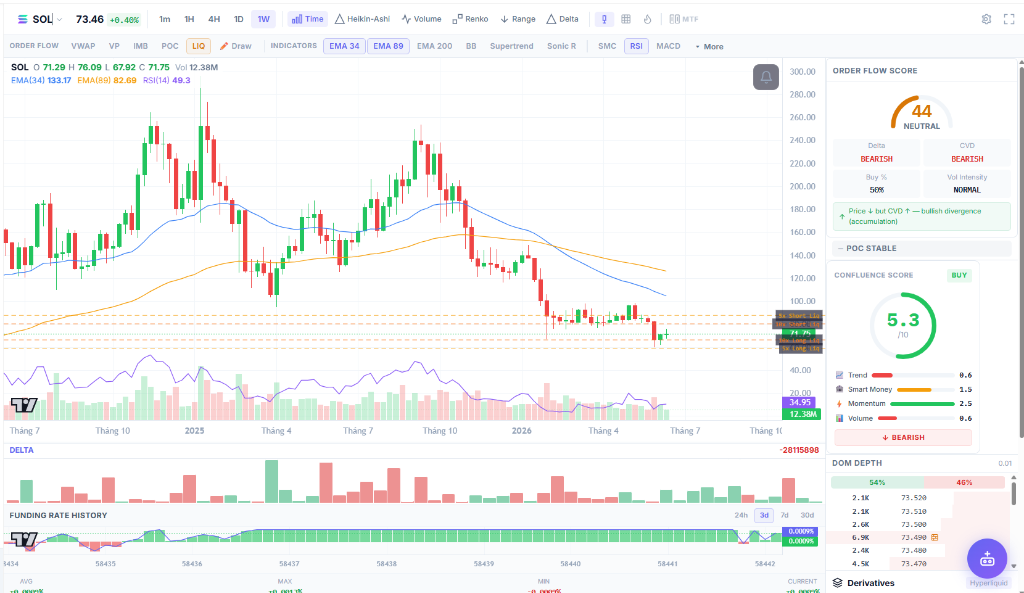1024x593 pixels.
Task: Open the MTF multi-timeframe view
Action: tap(684, 19)
